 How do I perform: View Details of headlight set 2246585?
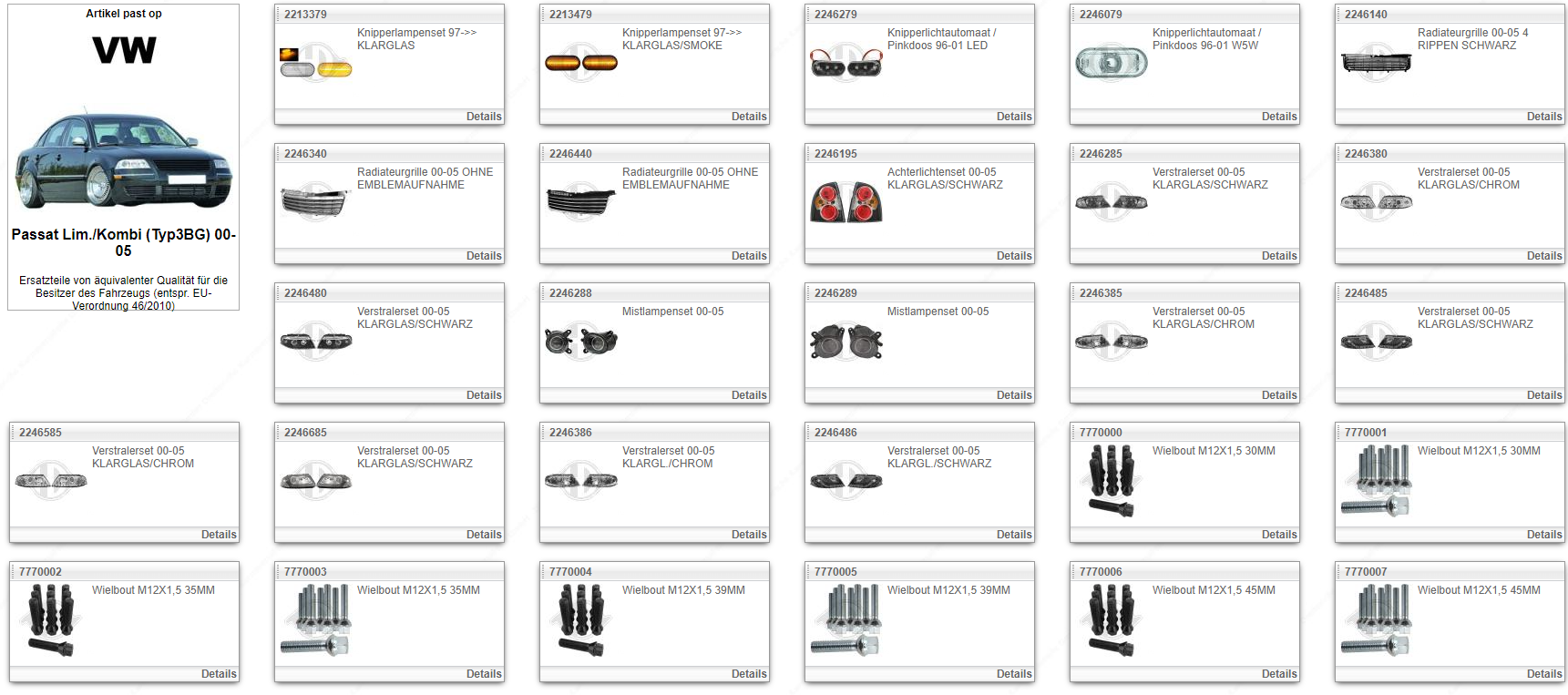(x=218, y=535)
